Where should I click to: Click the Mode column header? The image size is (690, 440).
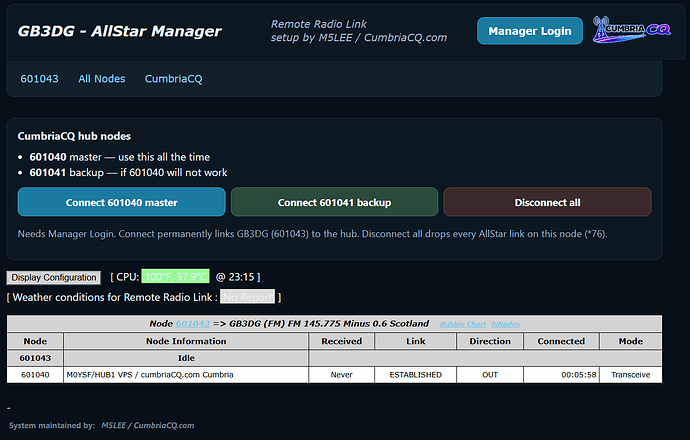pyautogui.click(x=631, y=341)
